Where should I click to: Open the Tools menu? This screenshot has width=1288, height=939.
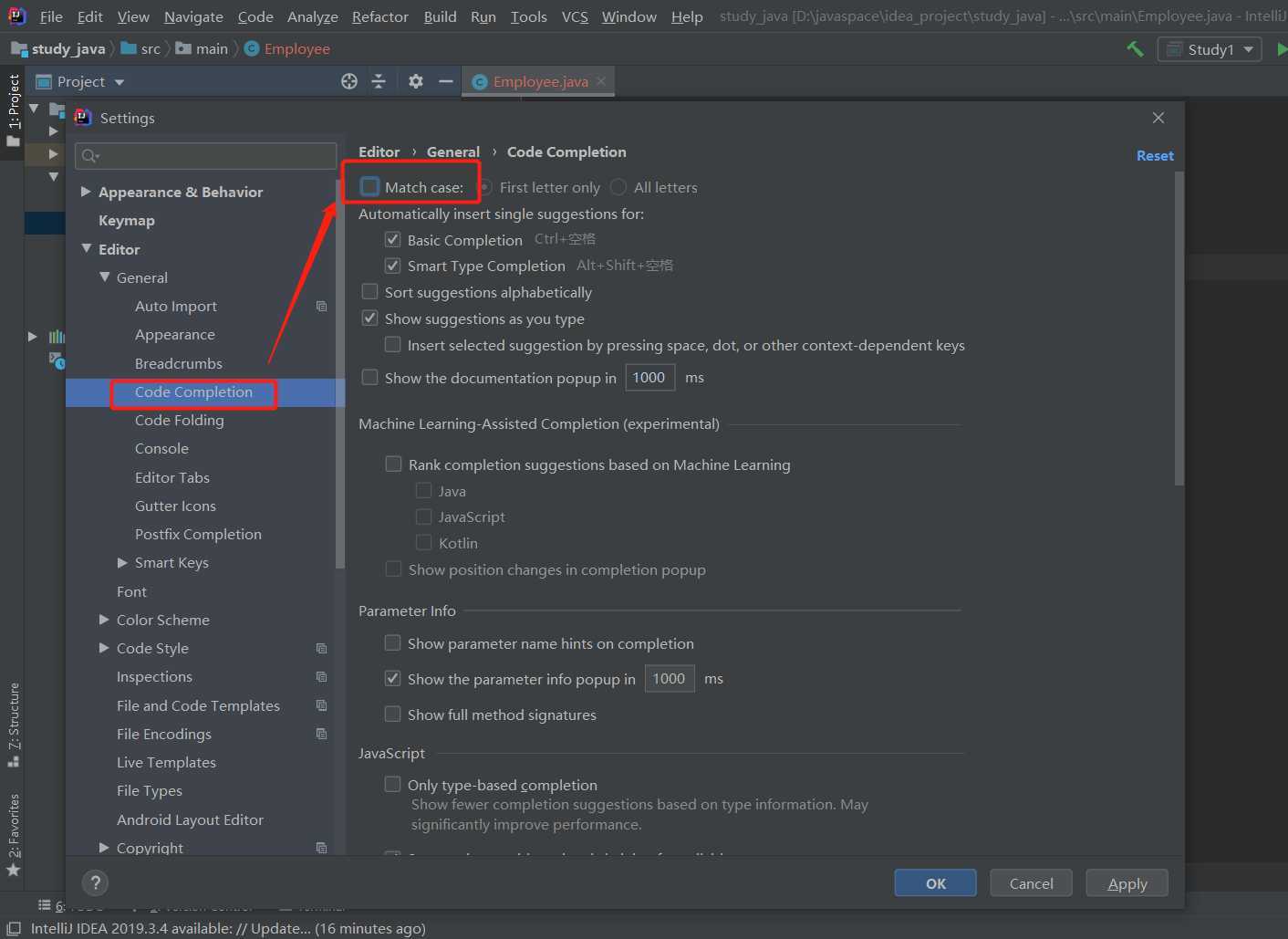click(x=529, y=16)
